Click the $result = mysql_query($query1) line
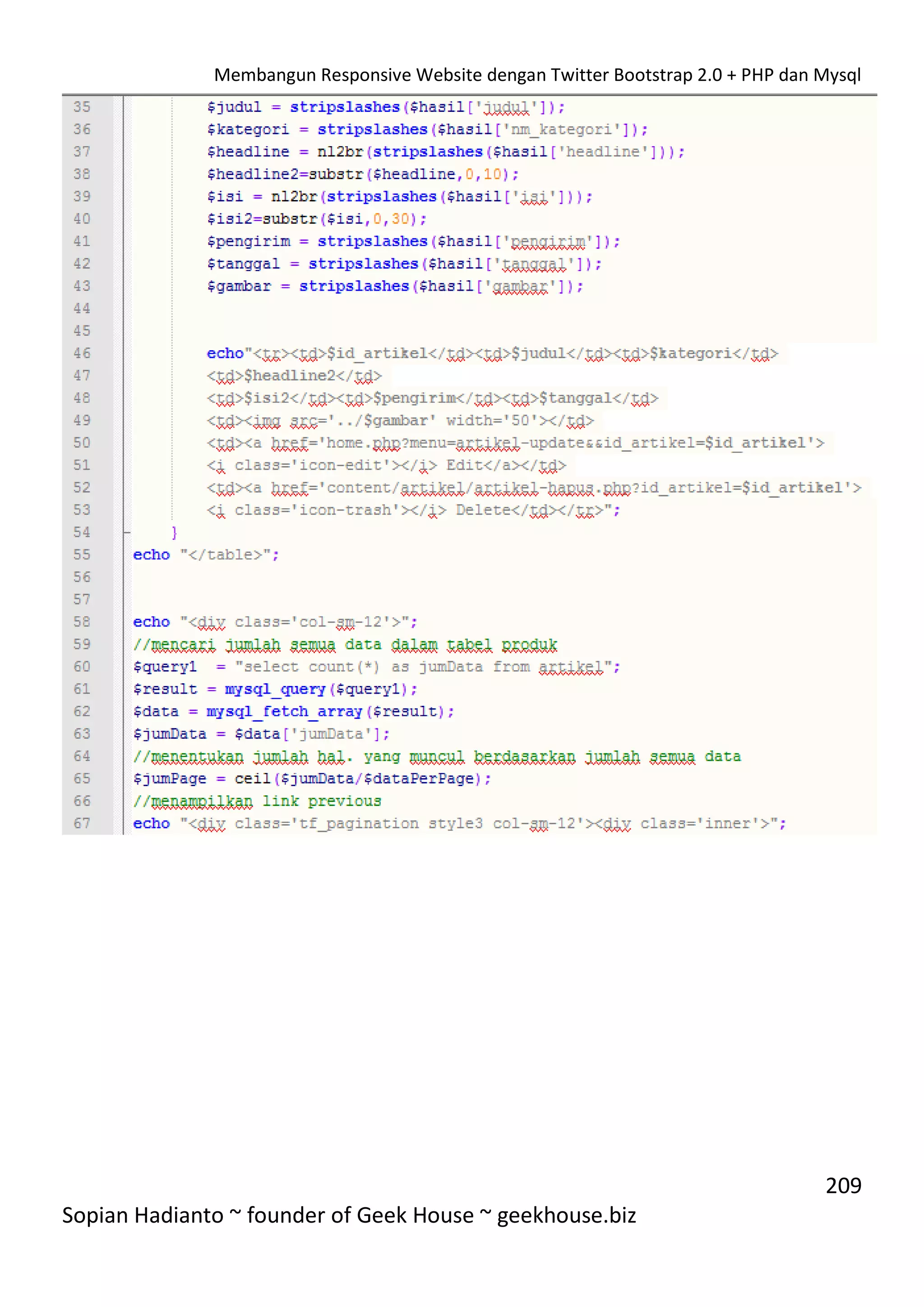 pyautogui.click(x=275, y=690)
